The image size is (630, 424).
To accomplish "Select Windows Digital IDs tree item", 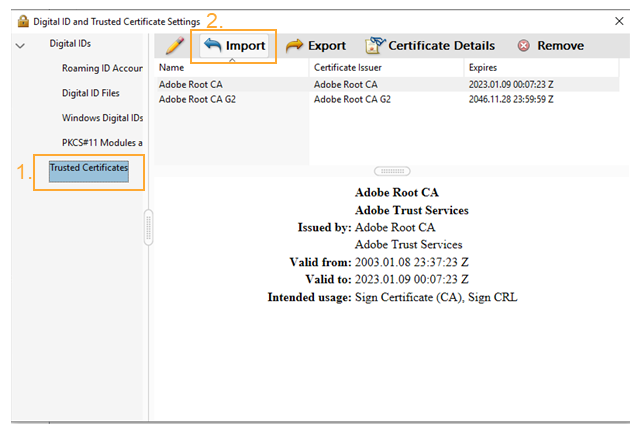I will pos(102,118).
